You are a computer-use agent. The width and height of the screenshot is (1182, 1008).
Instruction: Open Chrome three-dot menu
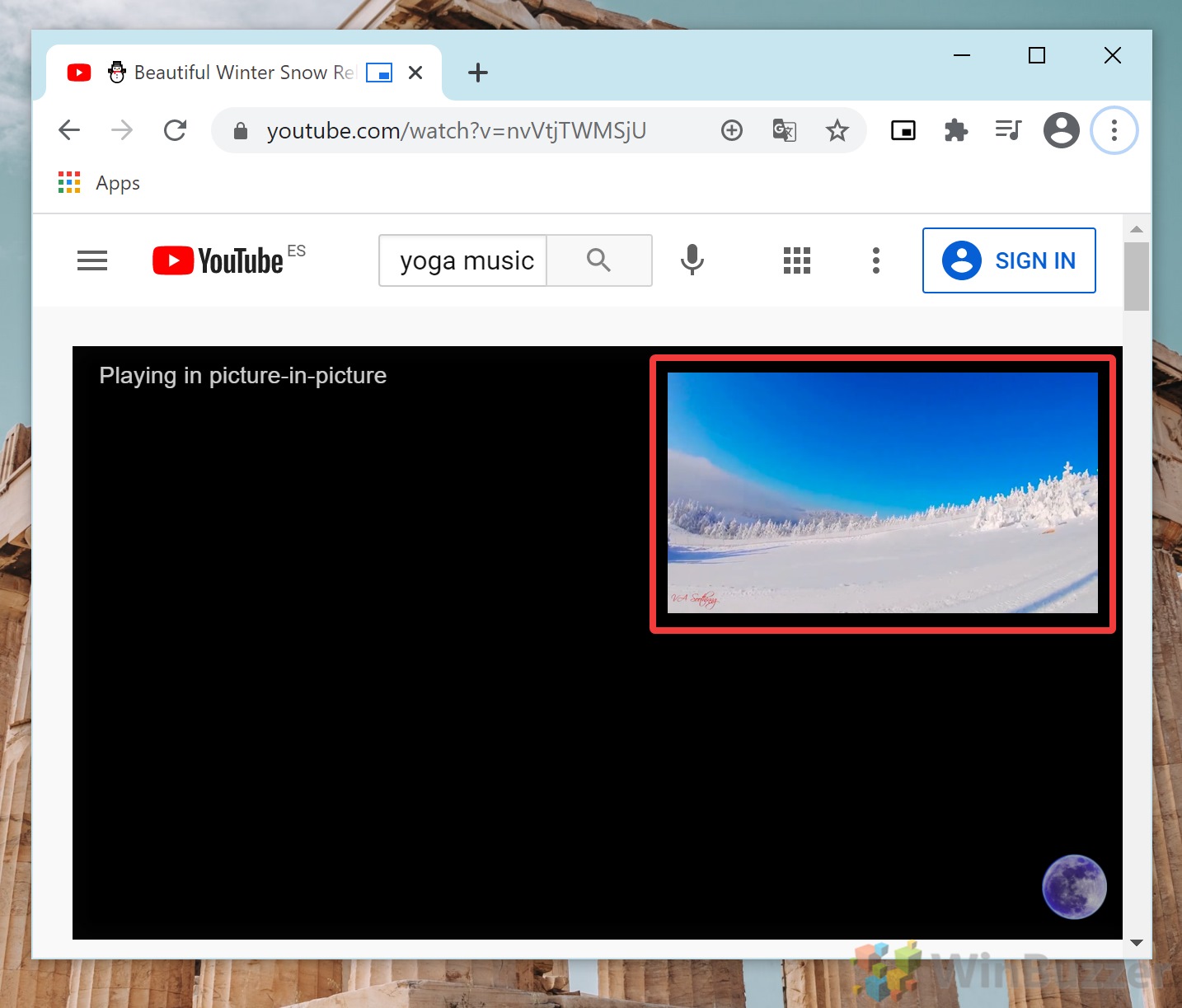click(1114, 130)
